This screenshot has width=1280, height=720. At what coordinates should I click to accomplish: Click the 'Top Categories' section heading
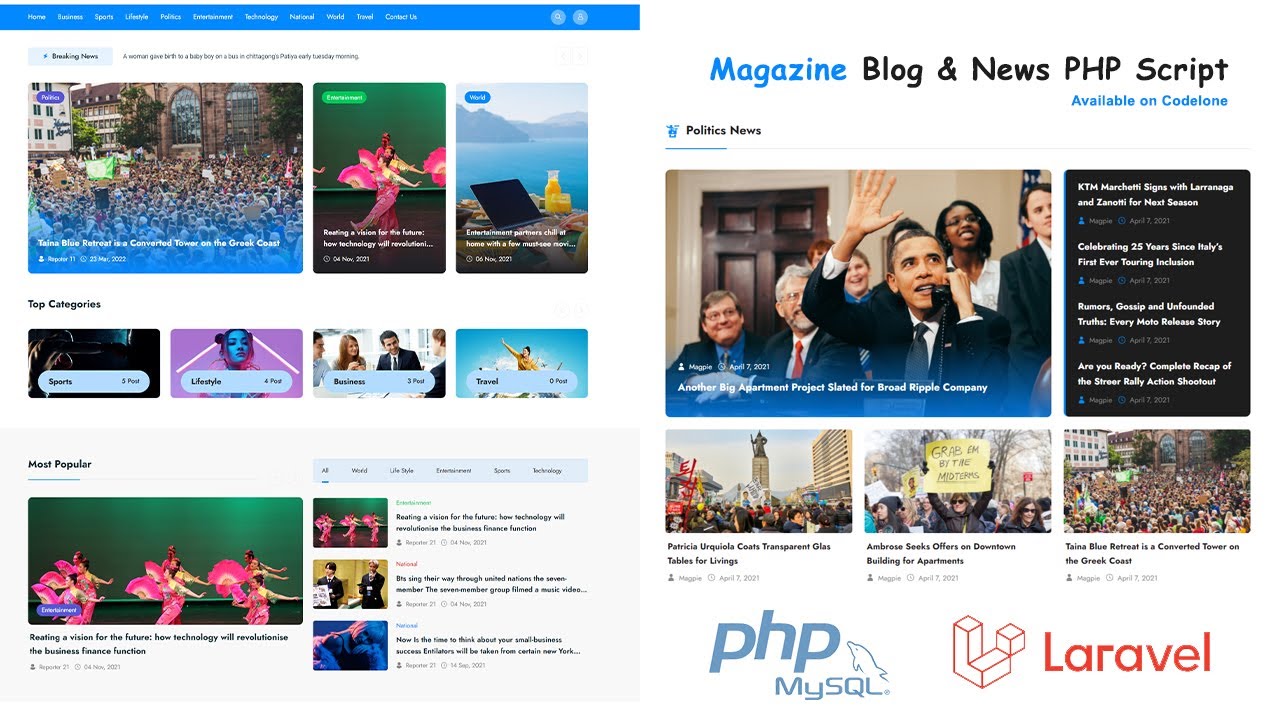(64, 304)
